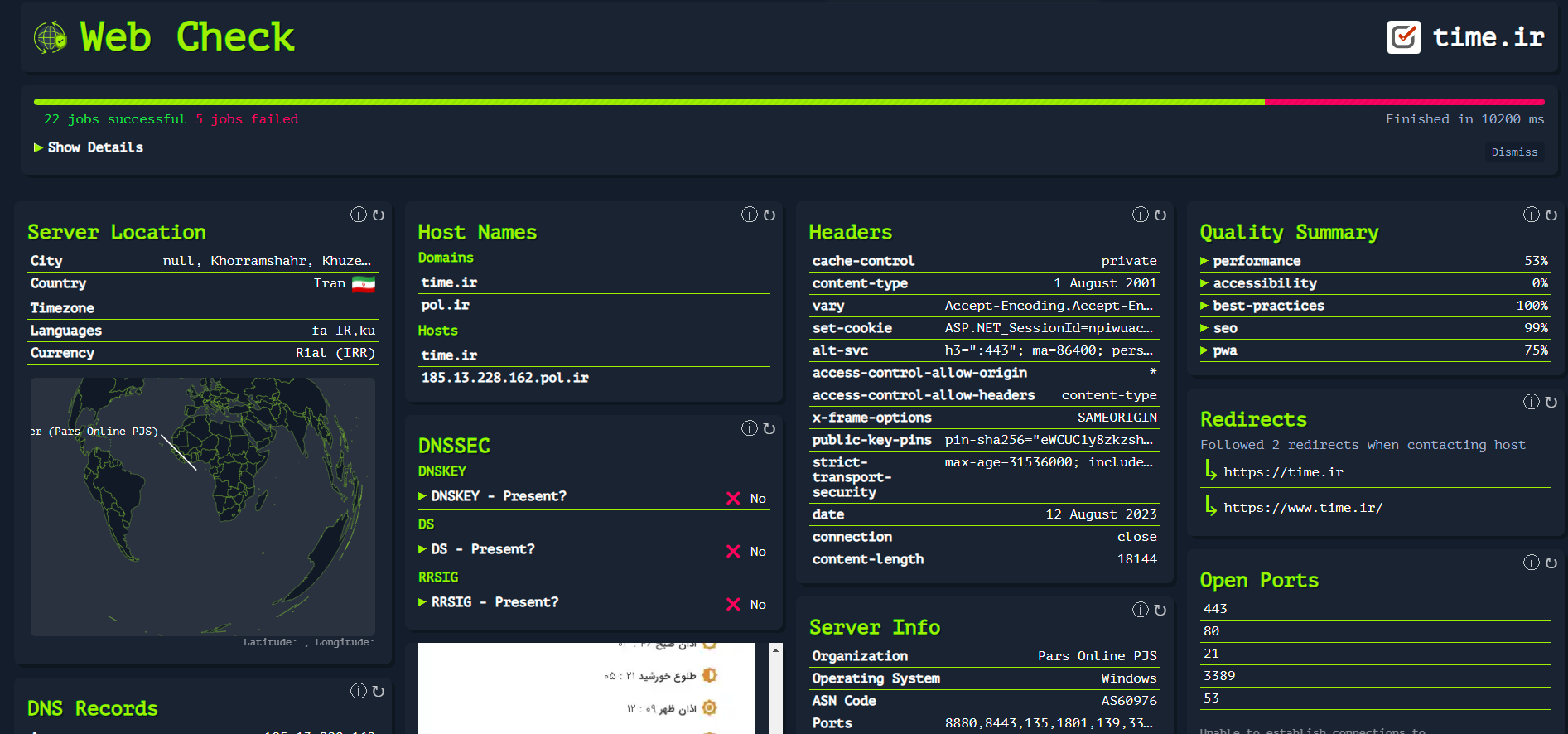Click the time.ir checkmark favicon
This screenshot has height=734, width=1568.
pos(1403,37)
